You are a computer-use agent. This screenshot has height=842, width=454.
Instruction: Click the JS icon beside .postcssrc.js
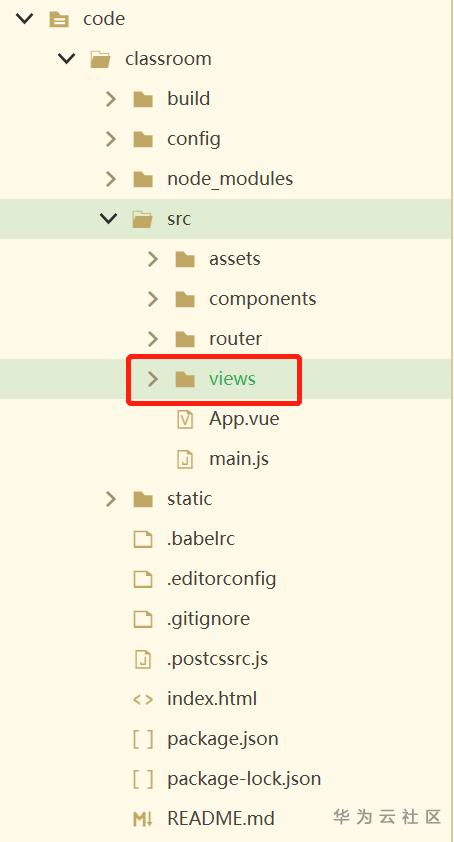(x=143, y=659)
